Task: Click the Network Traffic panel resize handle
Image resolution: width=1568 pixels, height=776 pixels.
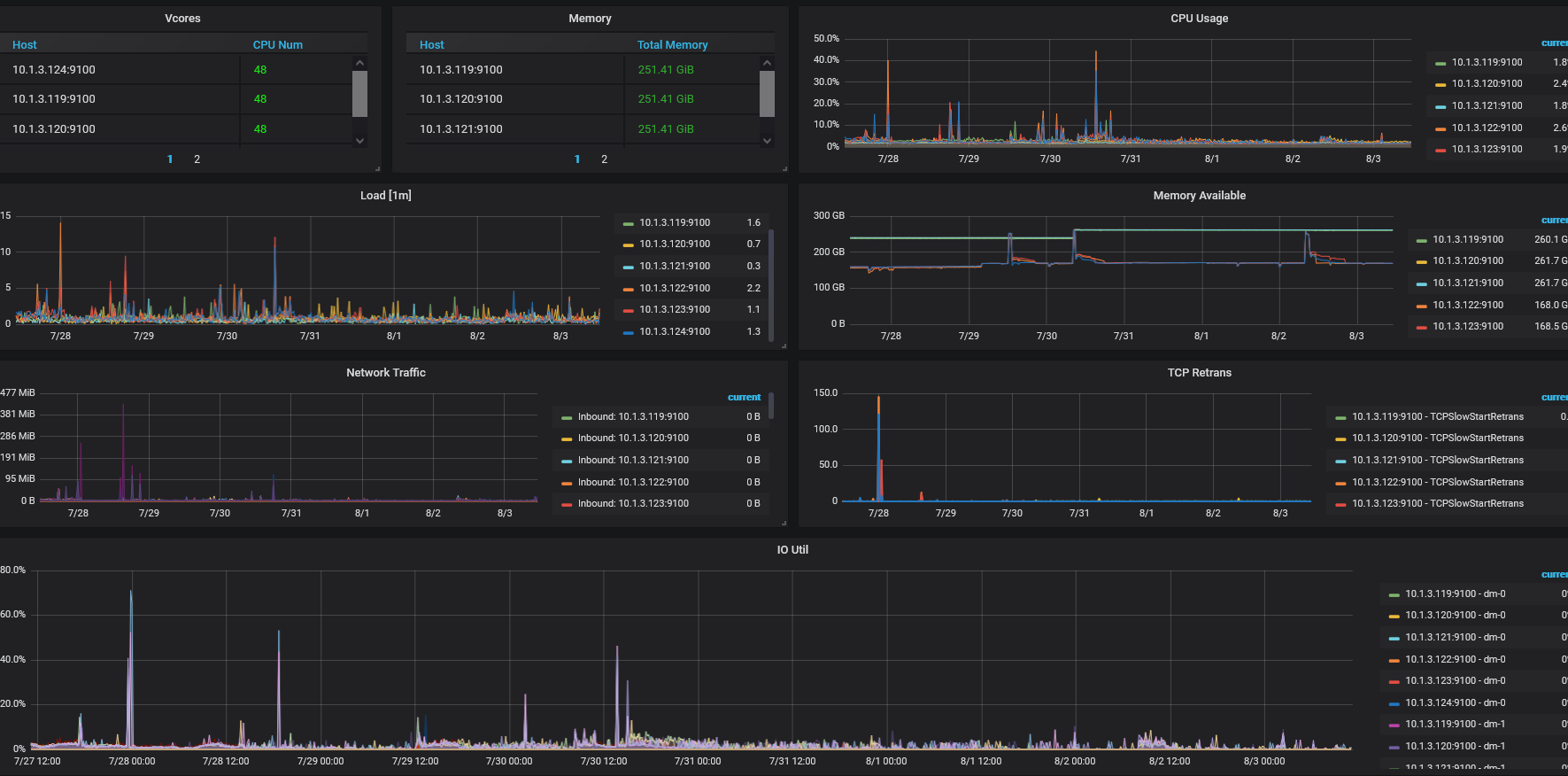Action: pyautogui.click(x=784, y=523)
